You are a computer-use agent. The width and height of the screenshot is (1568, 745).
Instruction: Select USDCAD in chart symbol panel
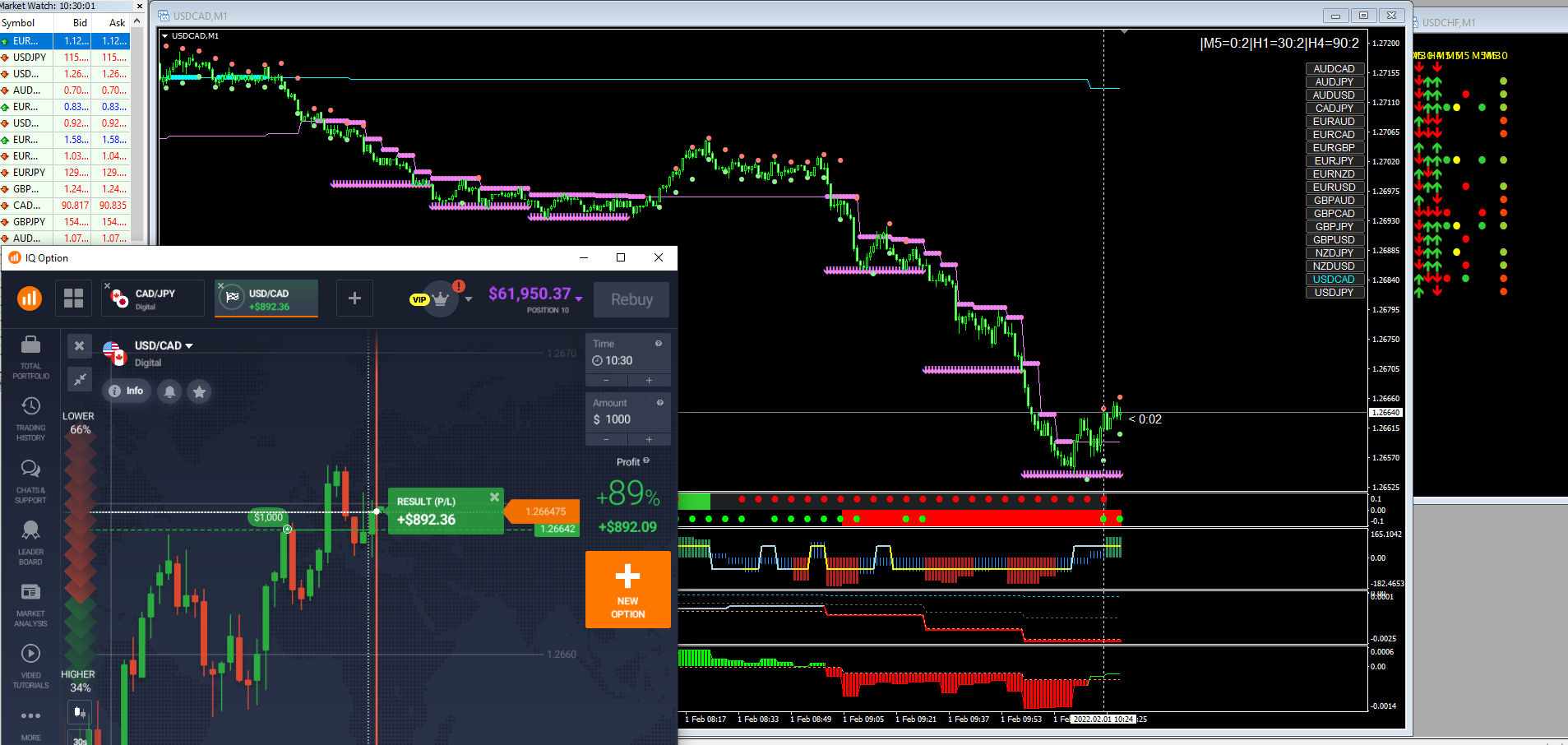click(1334, 280)
